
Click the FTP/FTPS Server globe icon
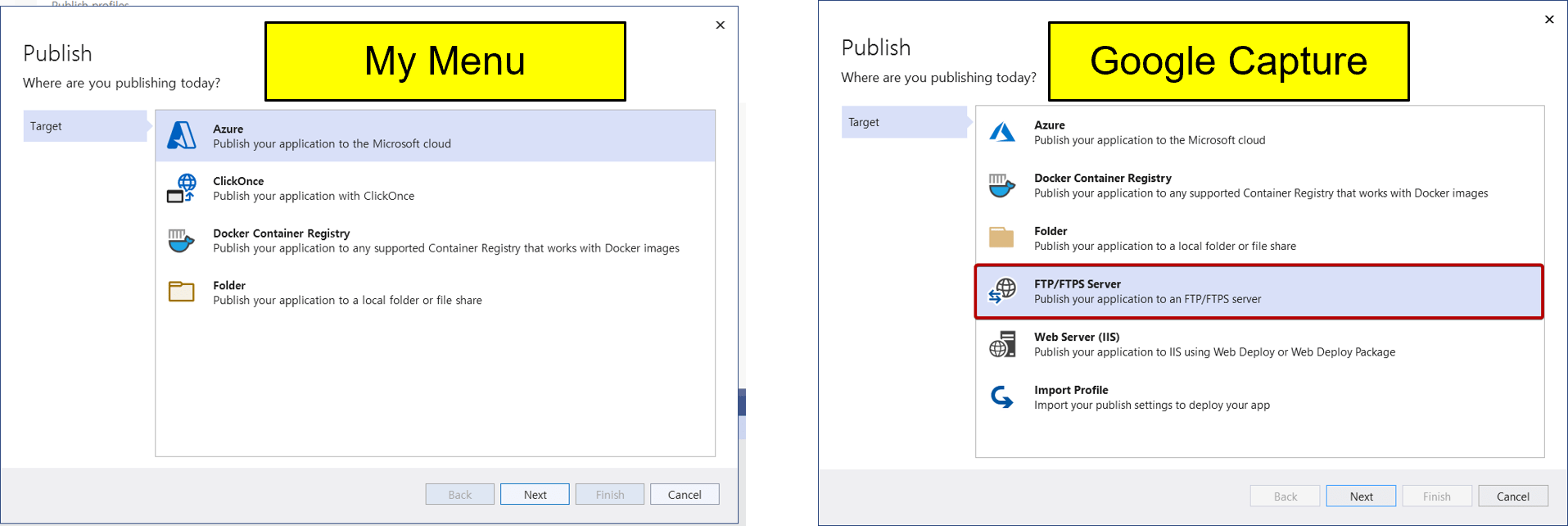[x=1002, y=291]
